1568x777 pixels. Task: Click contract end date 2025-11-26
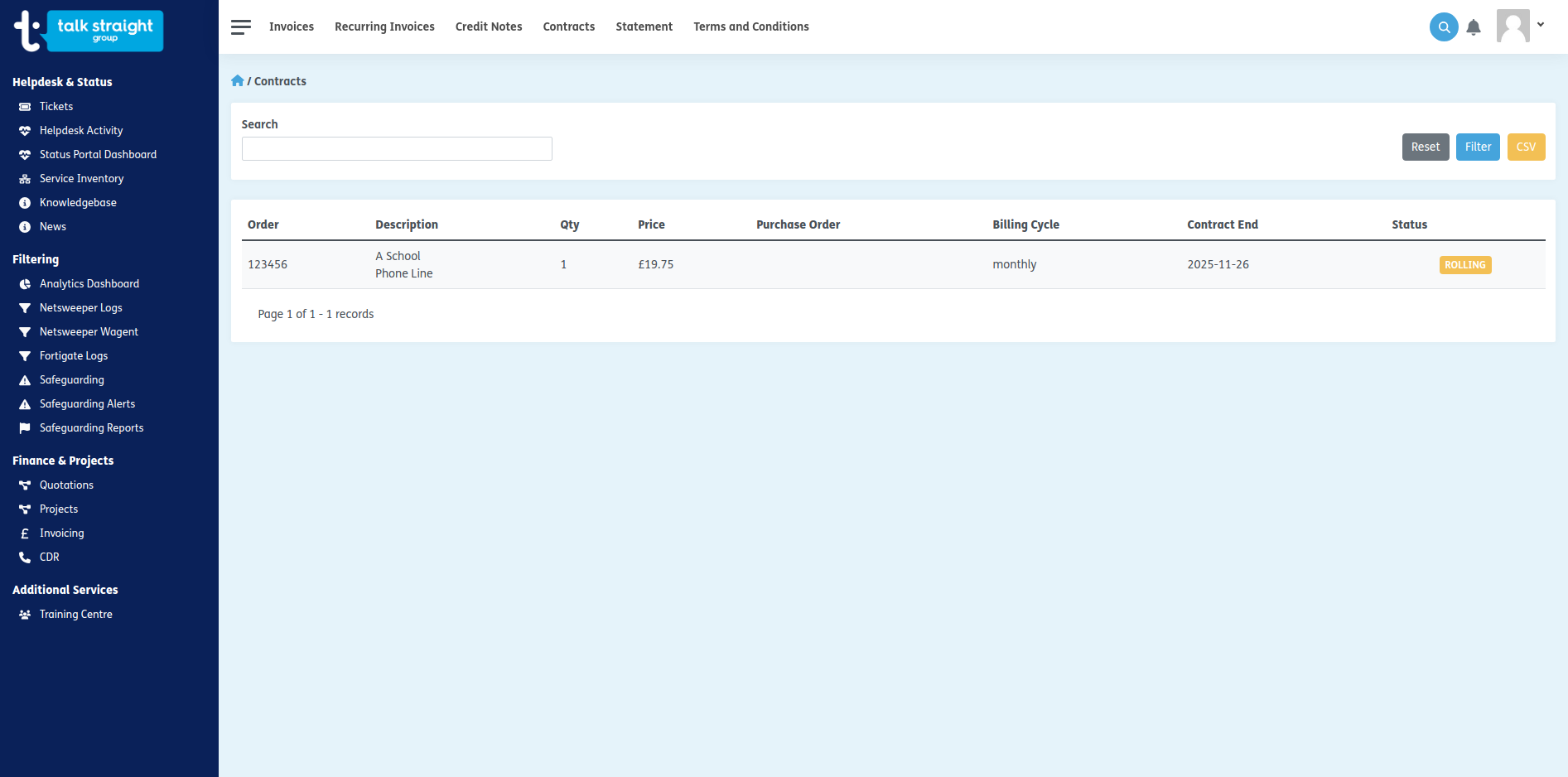[x=1218, y=265]
